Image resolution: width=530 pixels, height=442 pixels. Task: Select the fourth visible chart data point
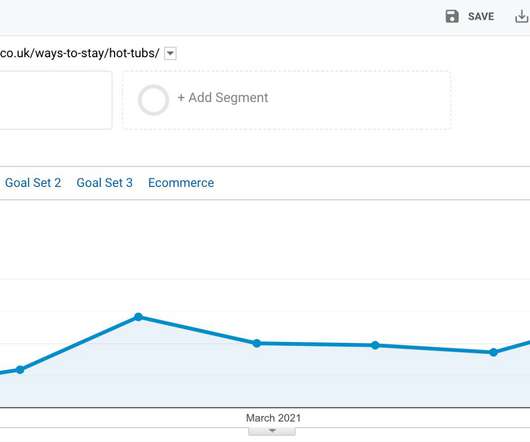(x=375, y=345)
